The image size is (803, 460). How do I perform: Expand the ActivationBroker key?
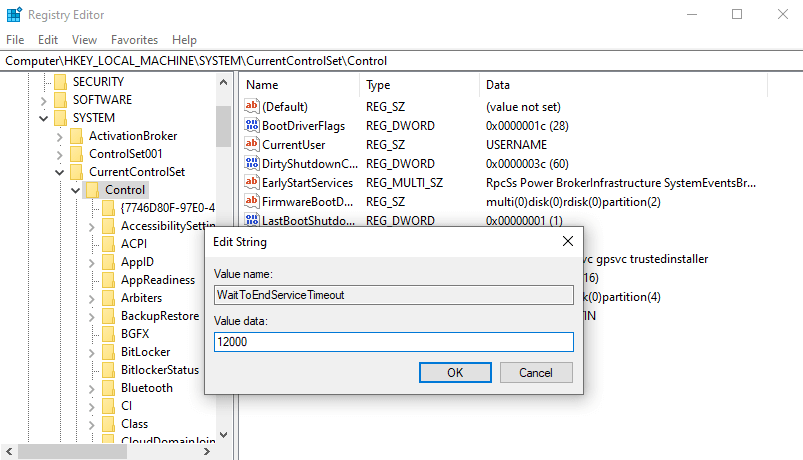[x=59, y=137]
